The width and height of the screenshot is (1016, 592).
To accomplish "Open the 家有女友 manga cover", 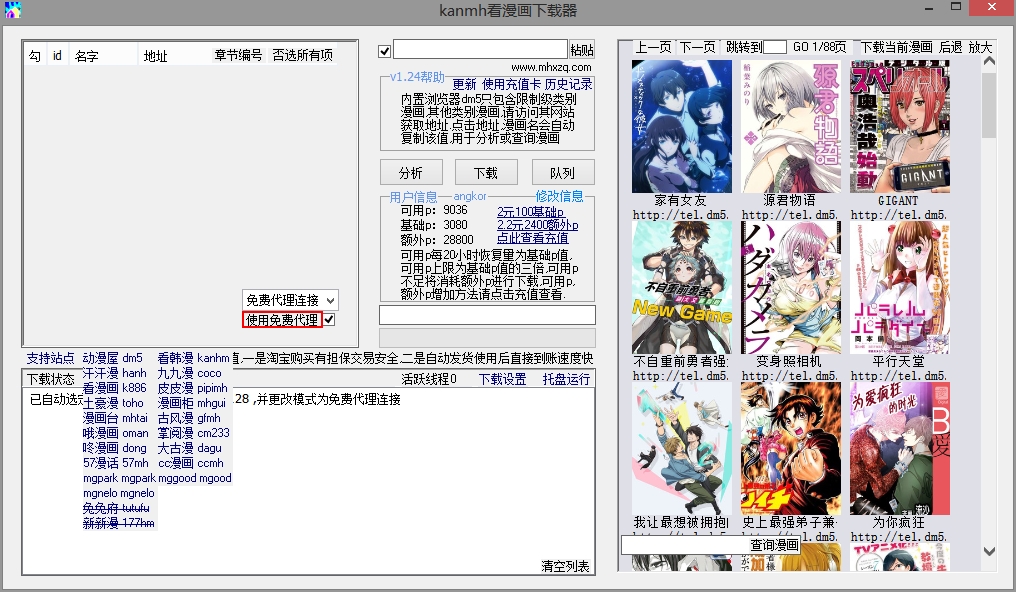I will (682, 126).
